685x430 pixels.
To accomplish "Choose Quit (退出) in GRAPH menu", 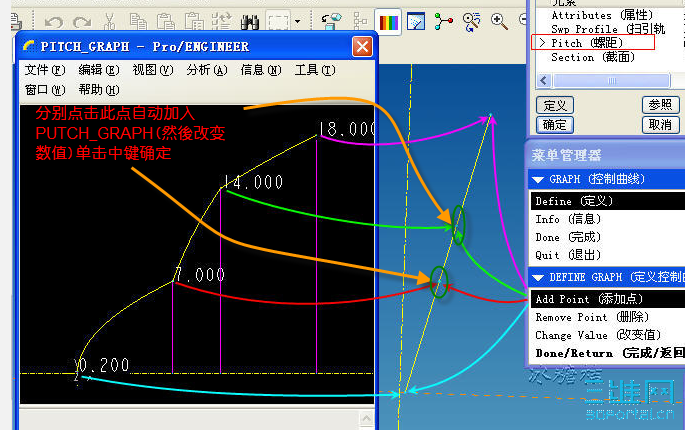I will pos(607,255).
